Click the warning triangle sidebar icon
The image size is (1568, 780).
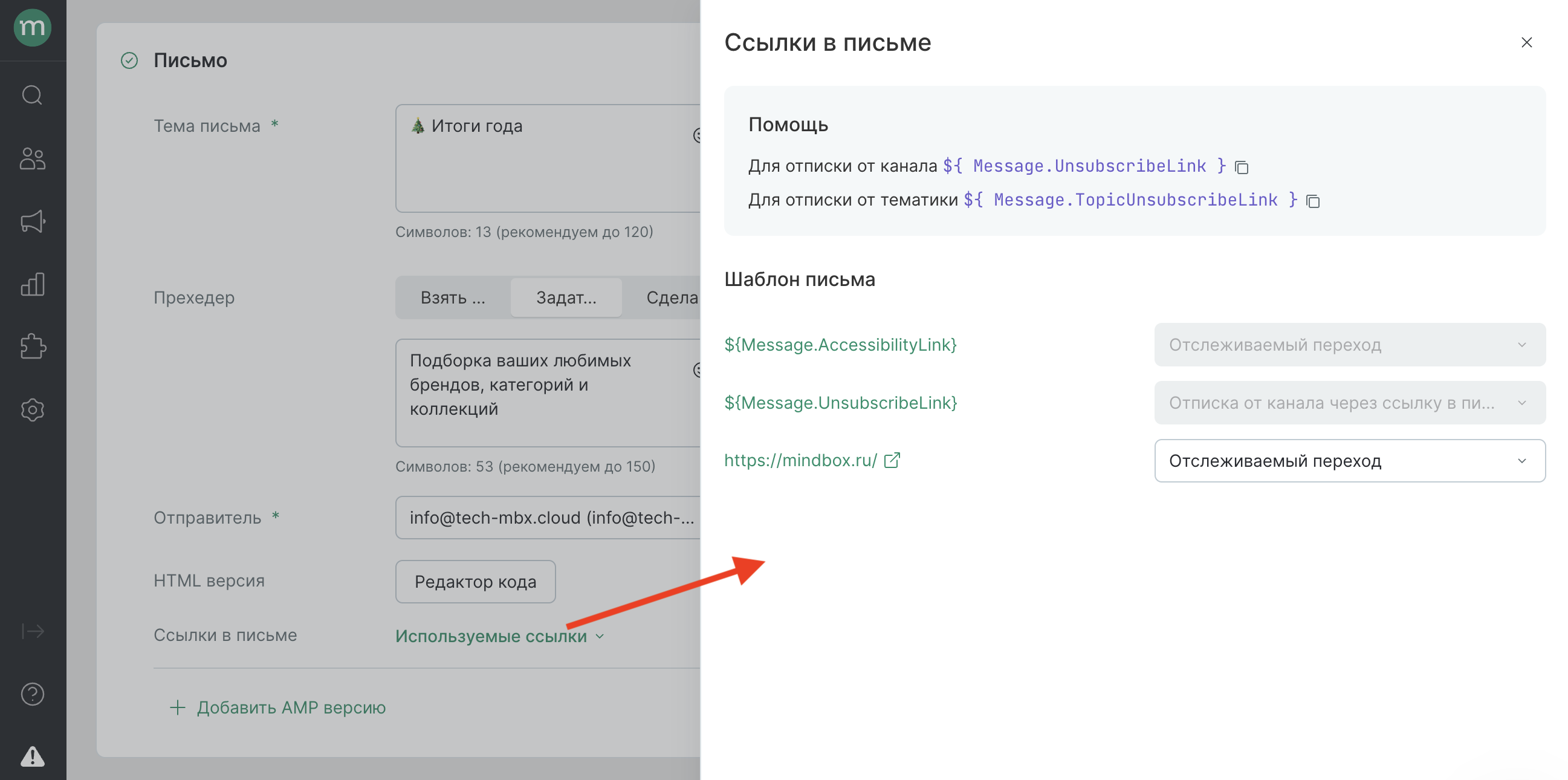click(32, 756)
